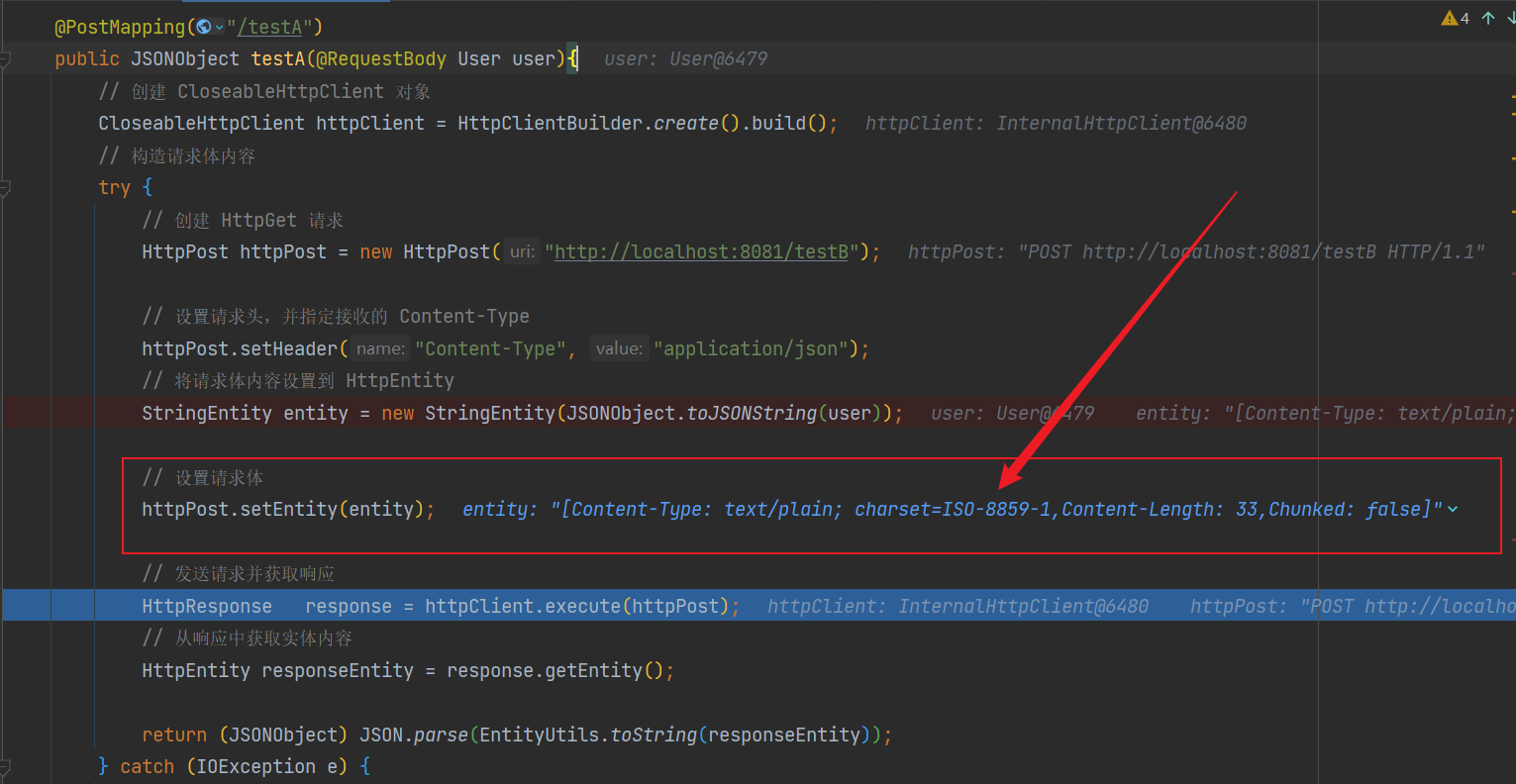Image resolution: width=1516 pixels, height=784 pixels.
Task: Toggle a breakpoint on the return JSON.parse line
Action: click(x=35, y=735)
